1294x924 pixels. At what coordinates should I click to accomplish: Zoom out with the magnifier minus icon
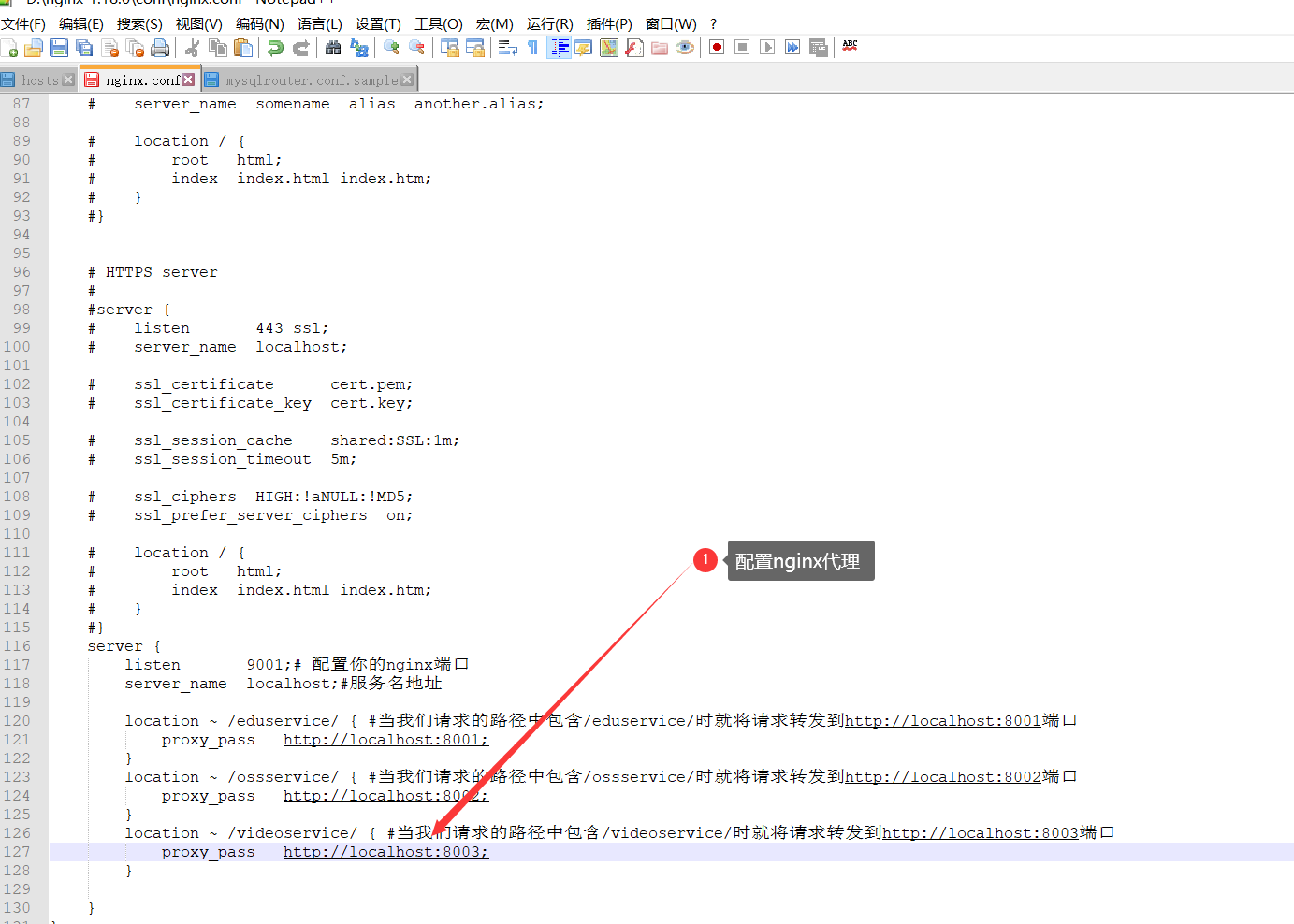[x=416, y=48]
